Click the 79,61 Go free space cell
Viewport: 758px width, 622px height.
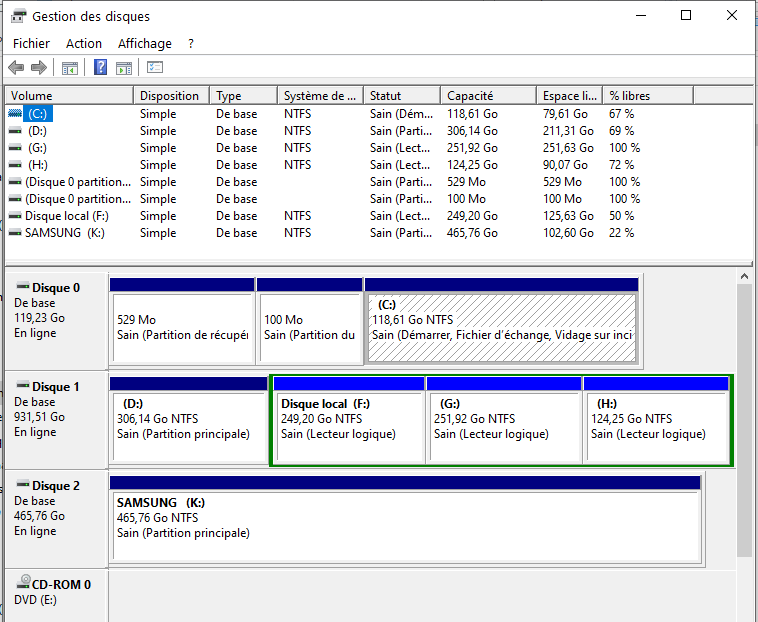tap(565, 114)
